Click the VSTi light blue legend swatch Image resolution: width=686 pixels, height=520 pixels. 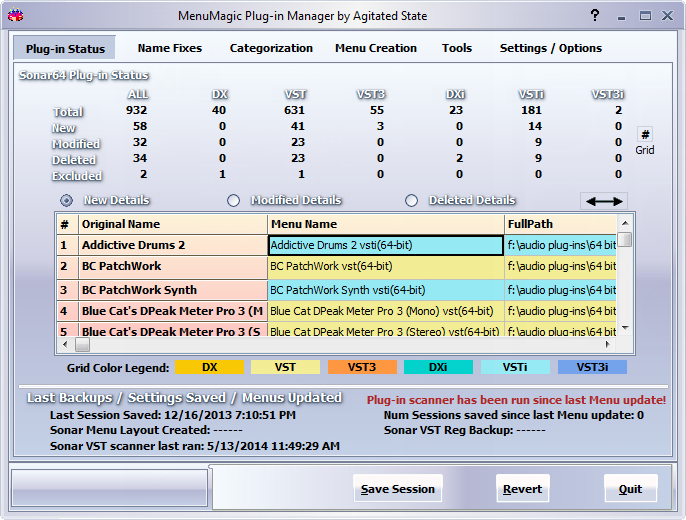coord(515,367)
